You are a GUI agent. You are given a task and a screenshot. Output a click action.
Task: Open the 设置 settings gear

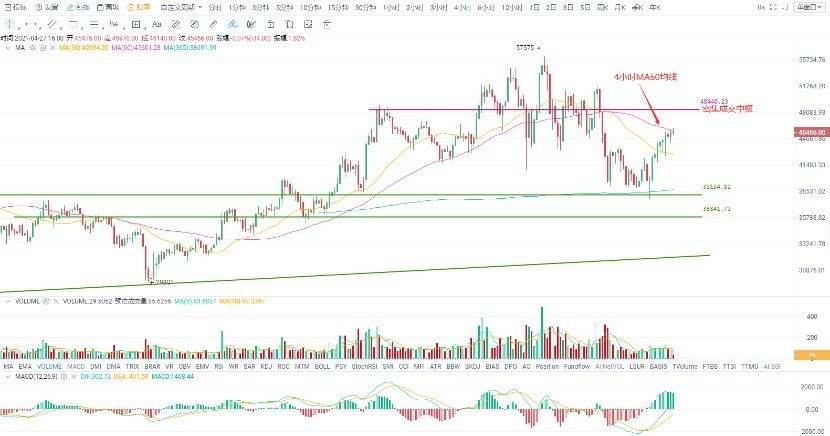39,7
